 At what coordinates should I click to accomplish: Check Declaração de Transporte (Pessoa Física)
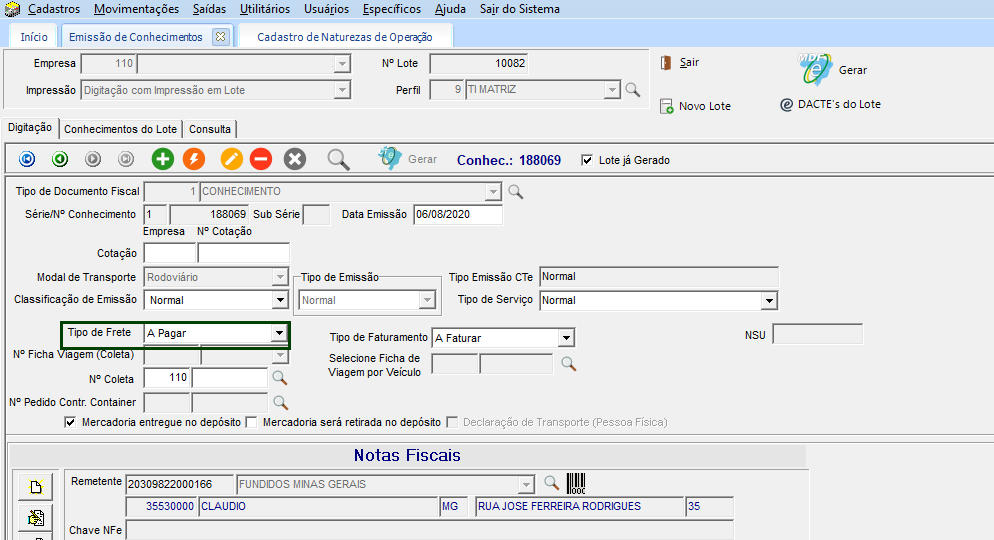tap(452, 422)
